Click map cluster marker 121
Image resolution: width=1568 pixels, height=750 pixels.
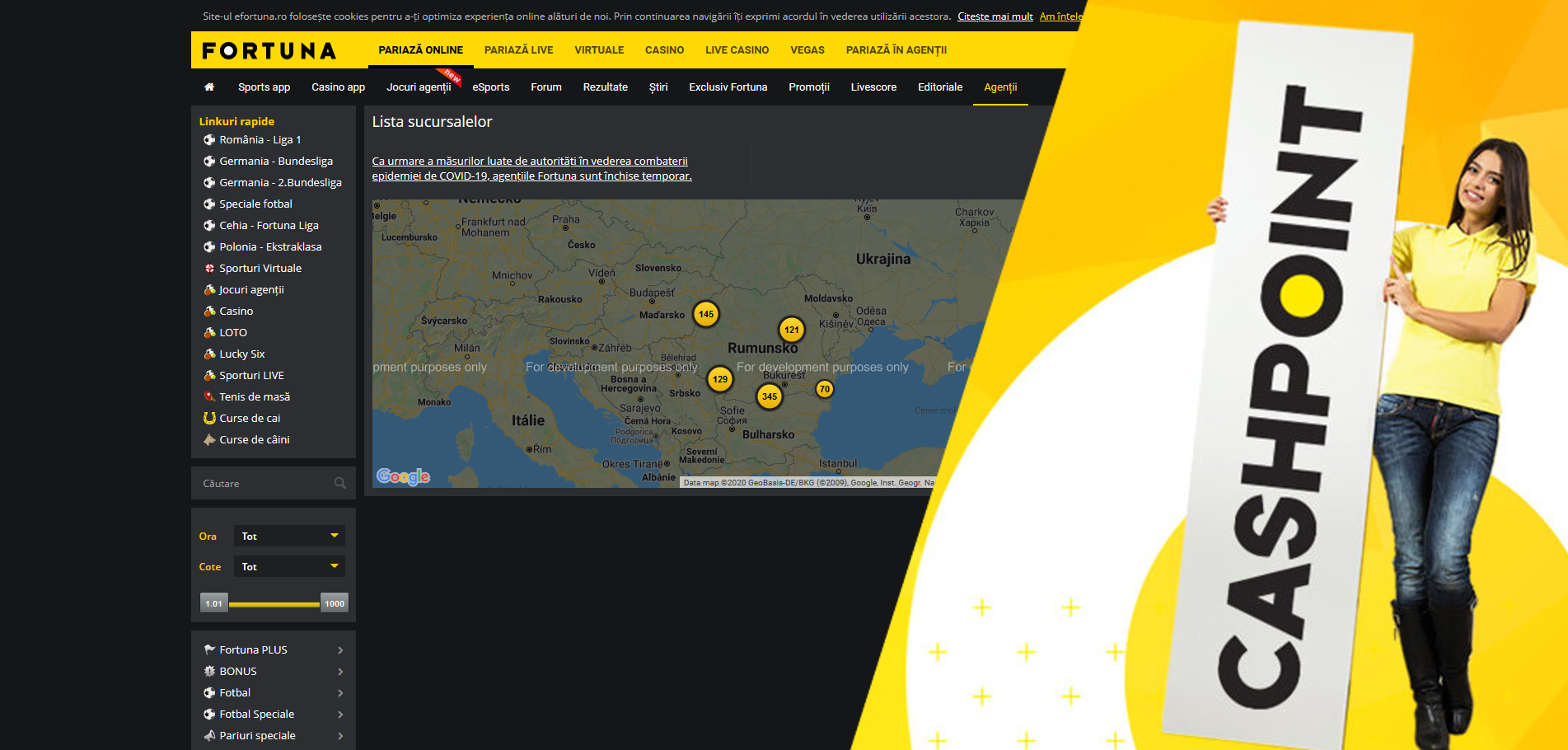(792, 330)
